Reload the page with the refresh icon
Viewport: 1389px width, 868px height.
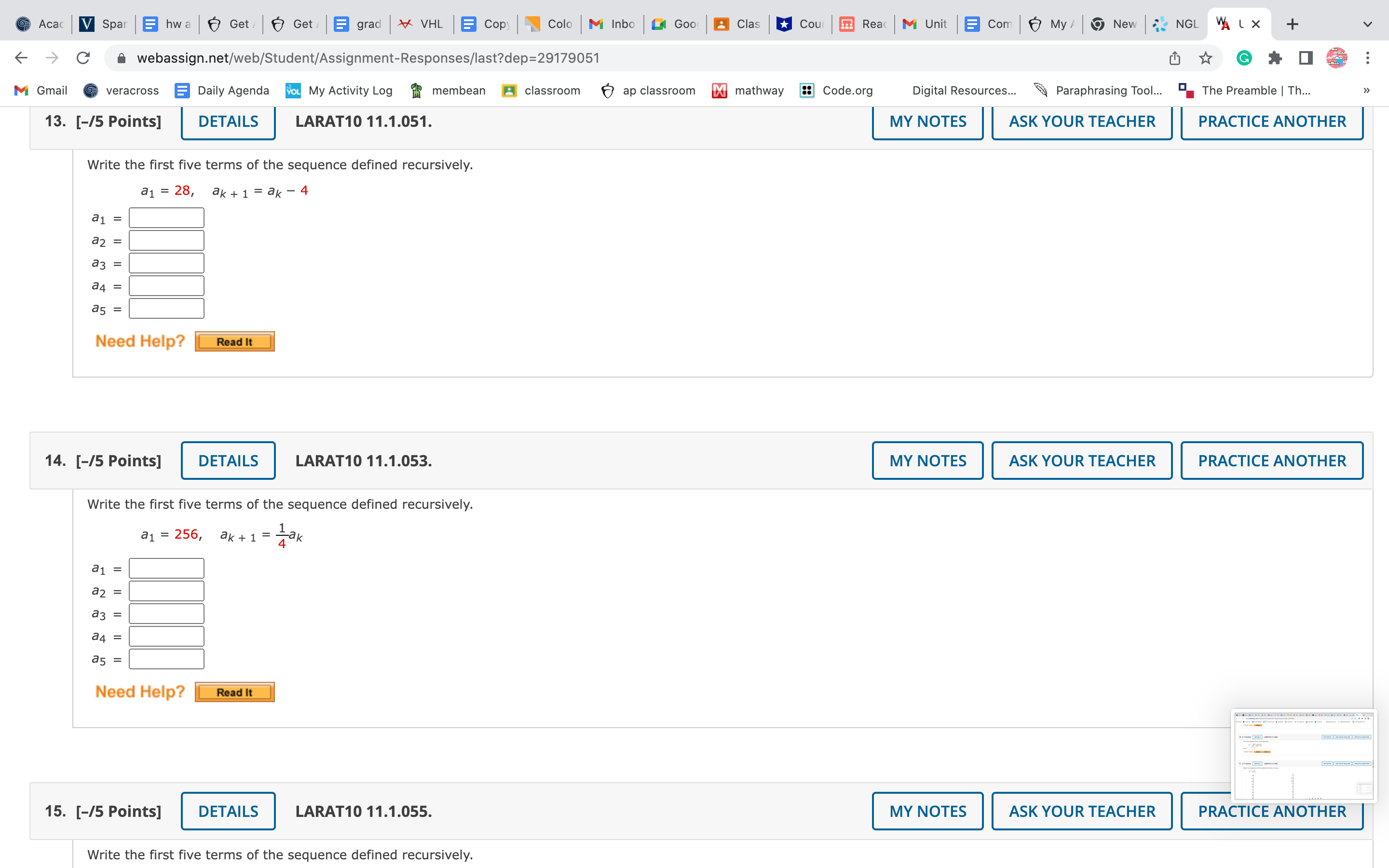click(83, 58)
